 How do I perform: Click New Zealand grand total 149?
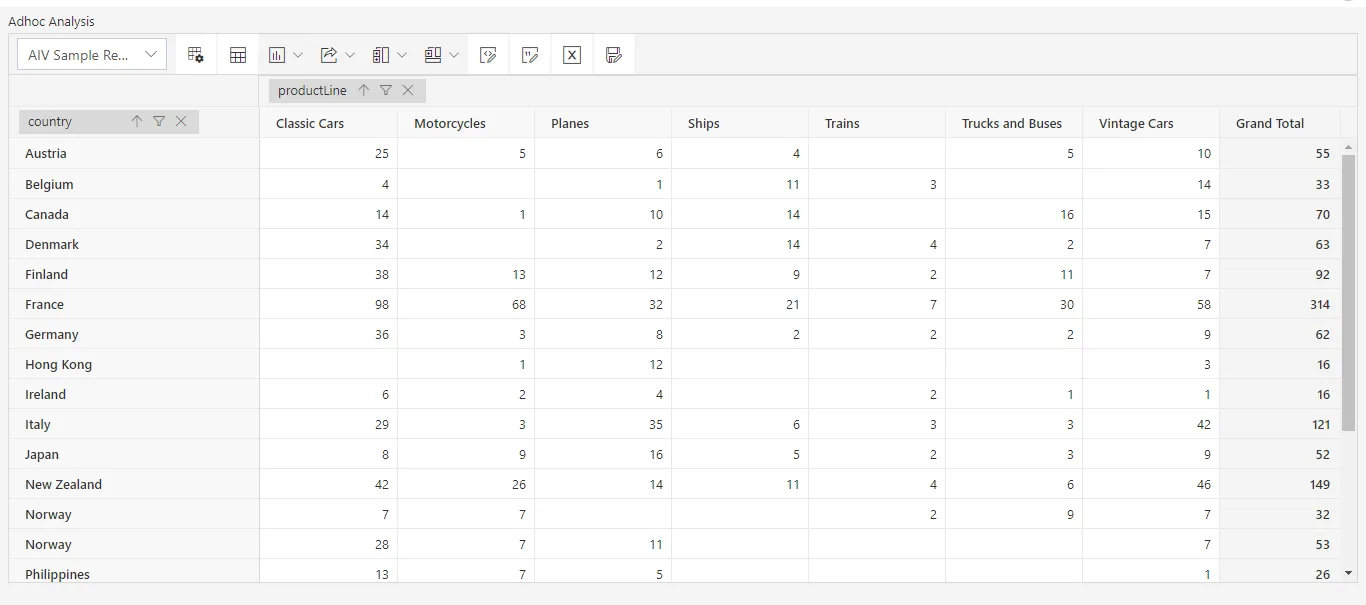[1320, 484]
